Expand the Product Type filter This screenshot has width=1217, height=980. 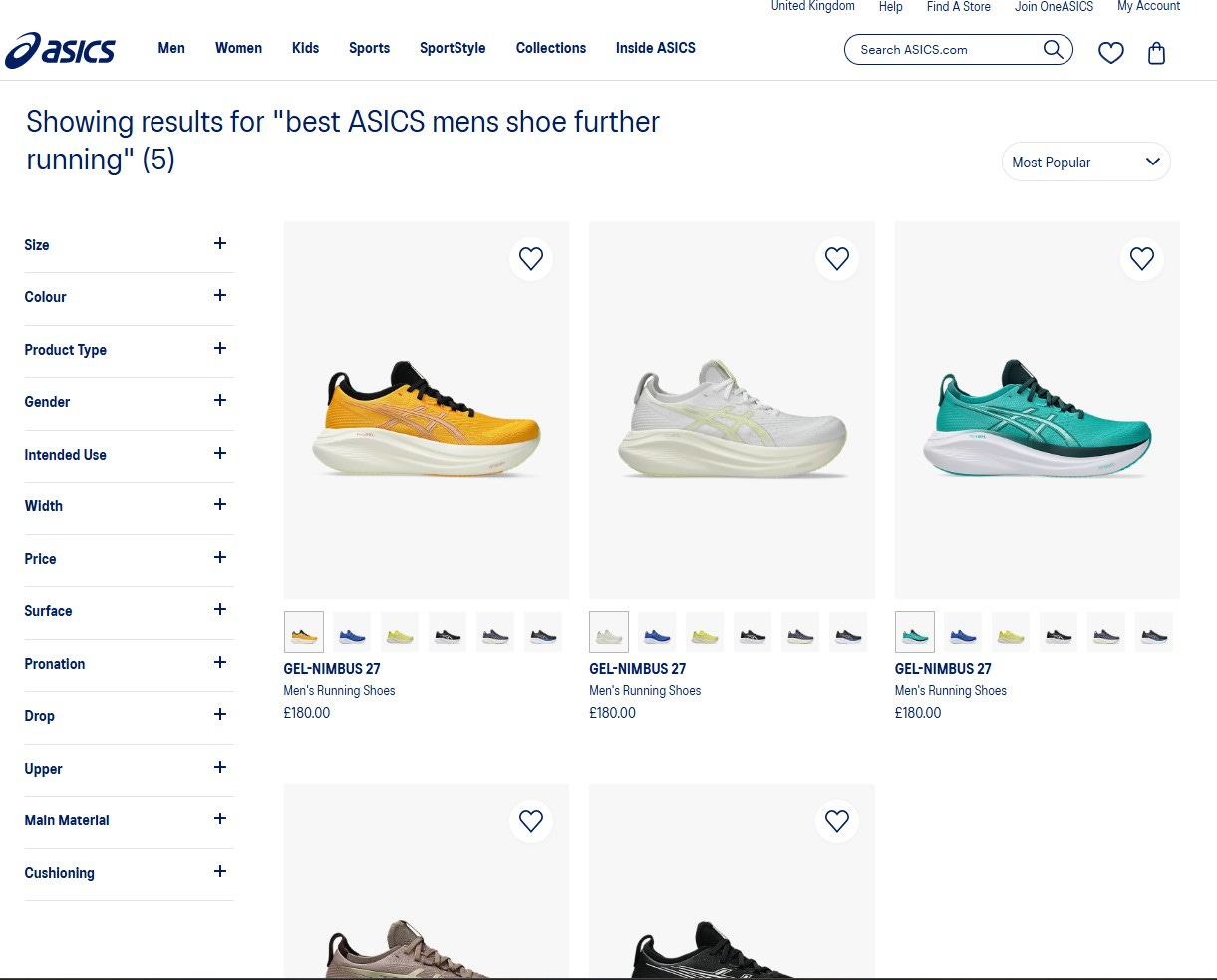[x=129, y=350]
